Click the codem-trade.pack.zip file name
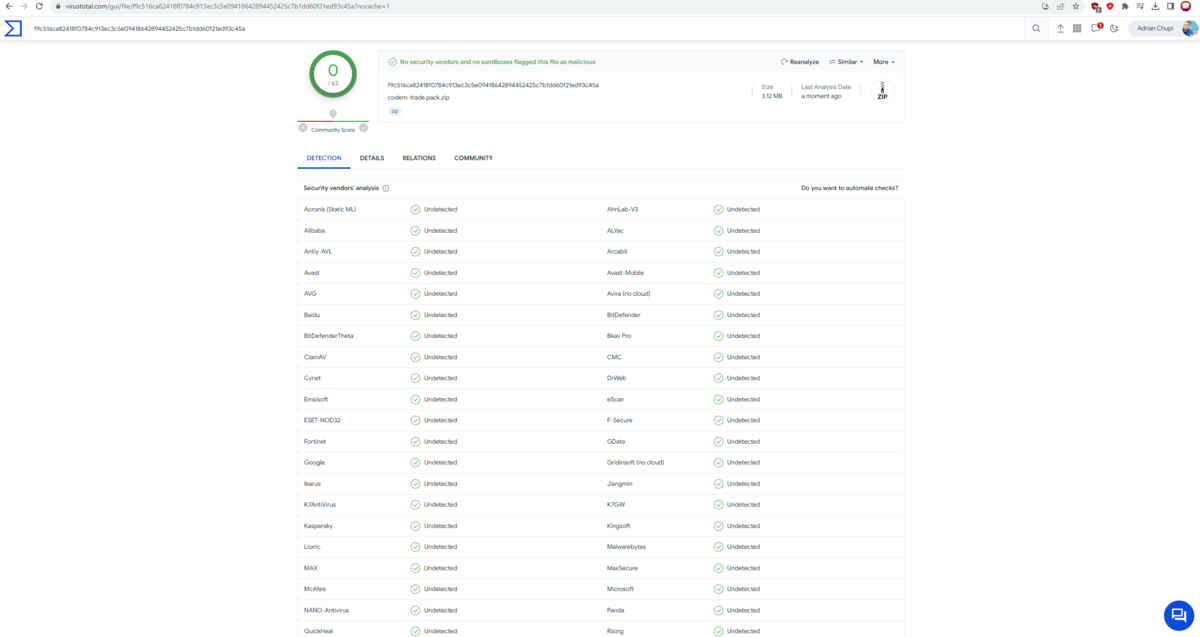The height and width of the screenshot is (637, 1200). 419,97
